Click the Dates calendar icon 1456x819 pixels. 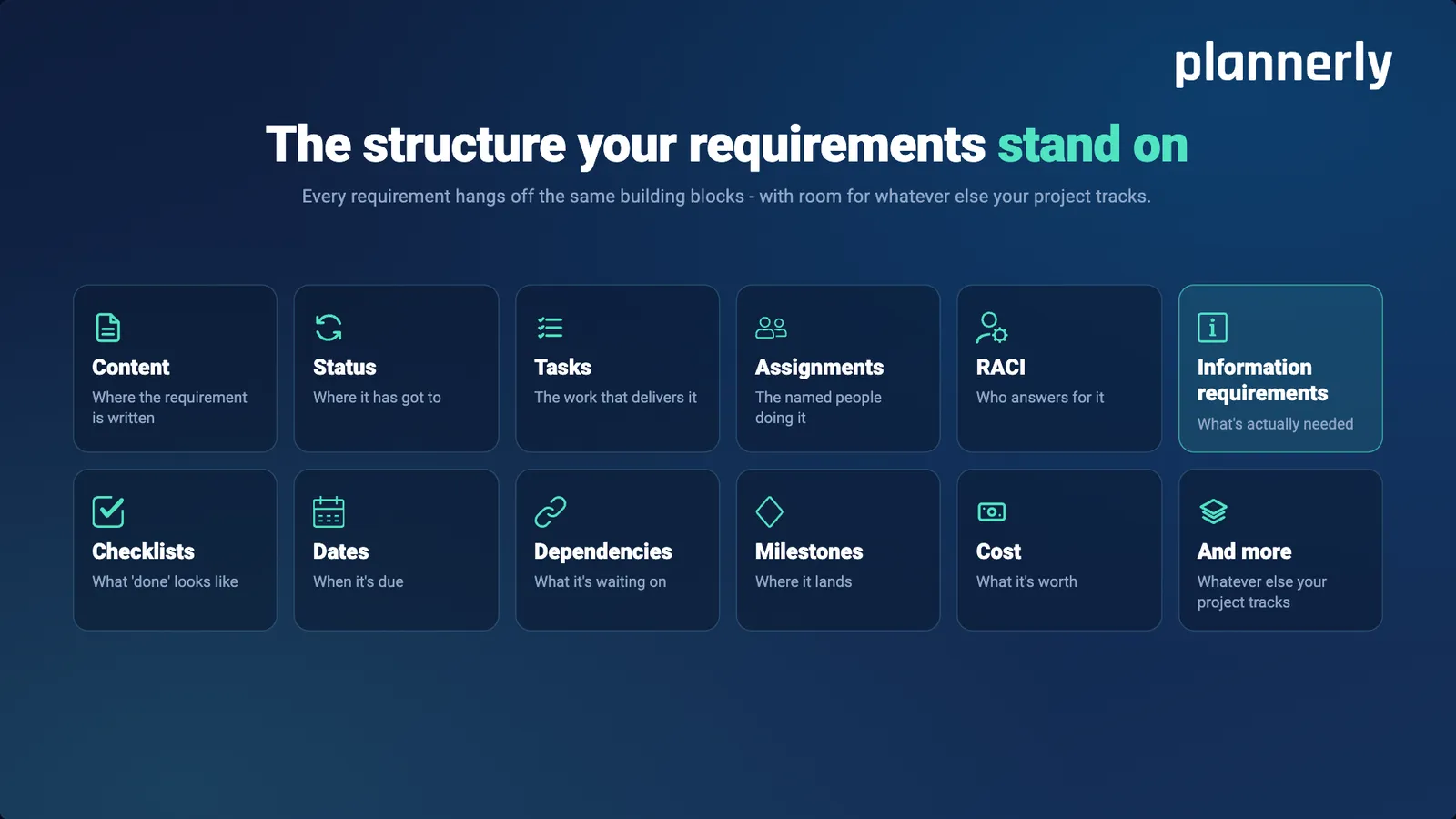pos(329,511)
